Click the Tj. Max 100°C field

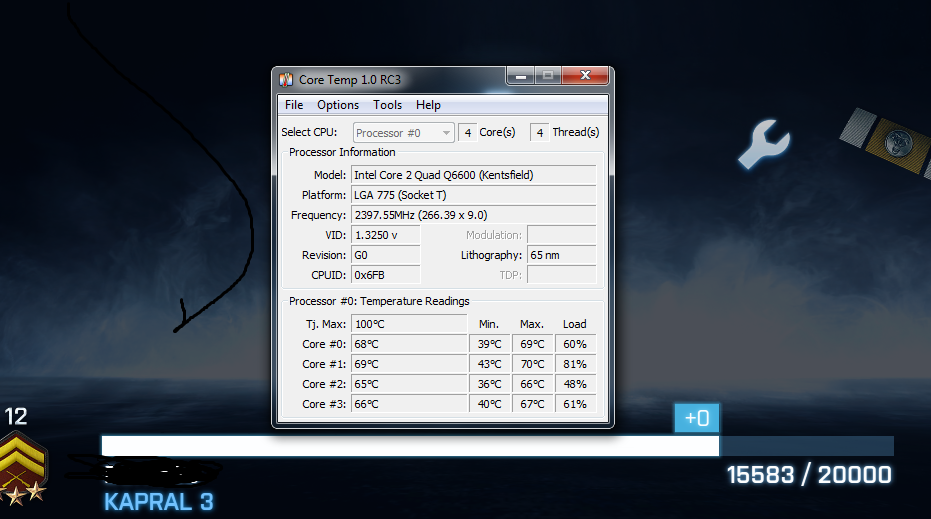point(408,324)
